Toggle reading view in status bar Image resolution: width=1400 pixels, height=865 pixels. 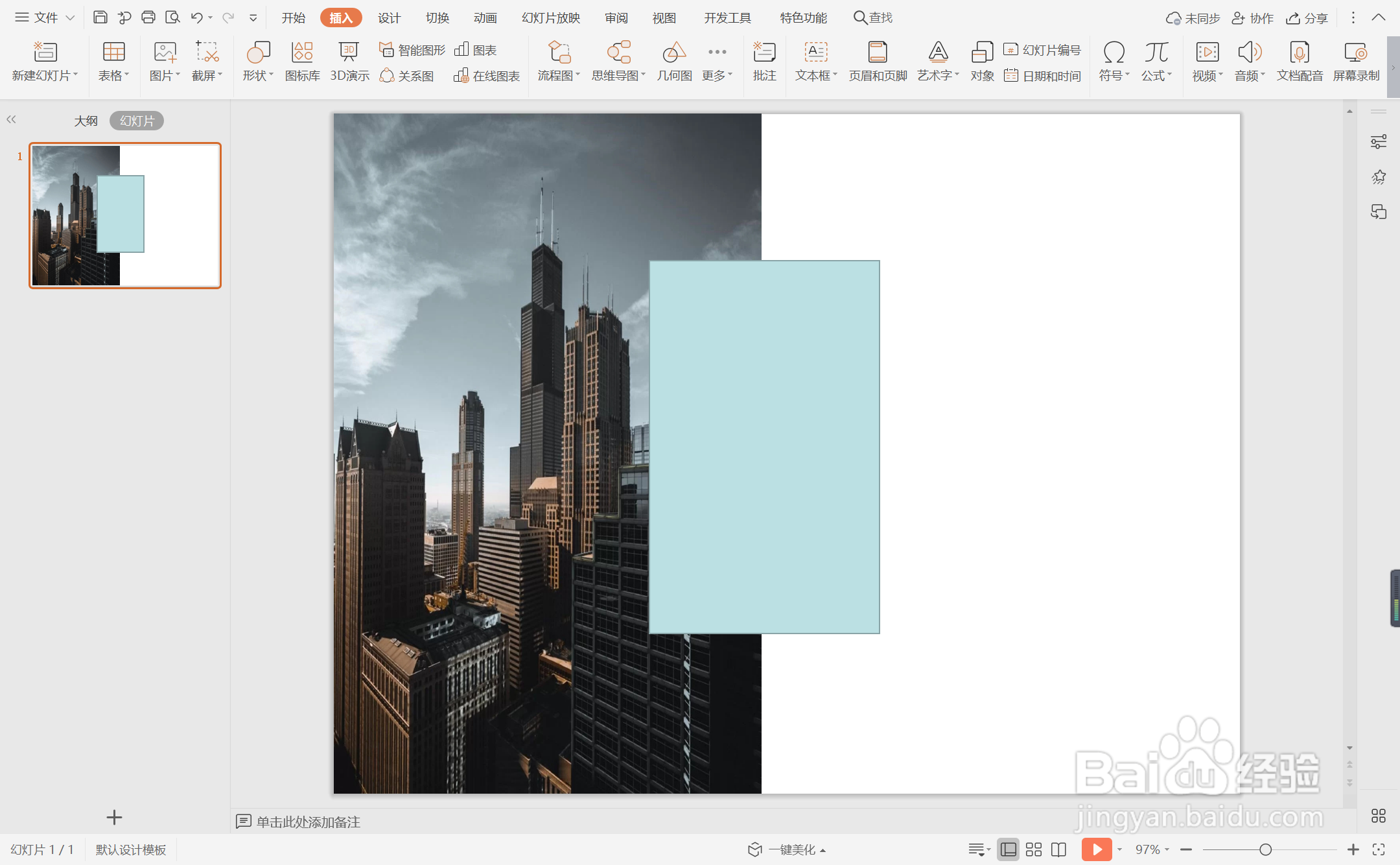tap(1058, 849)
